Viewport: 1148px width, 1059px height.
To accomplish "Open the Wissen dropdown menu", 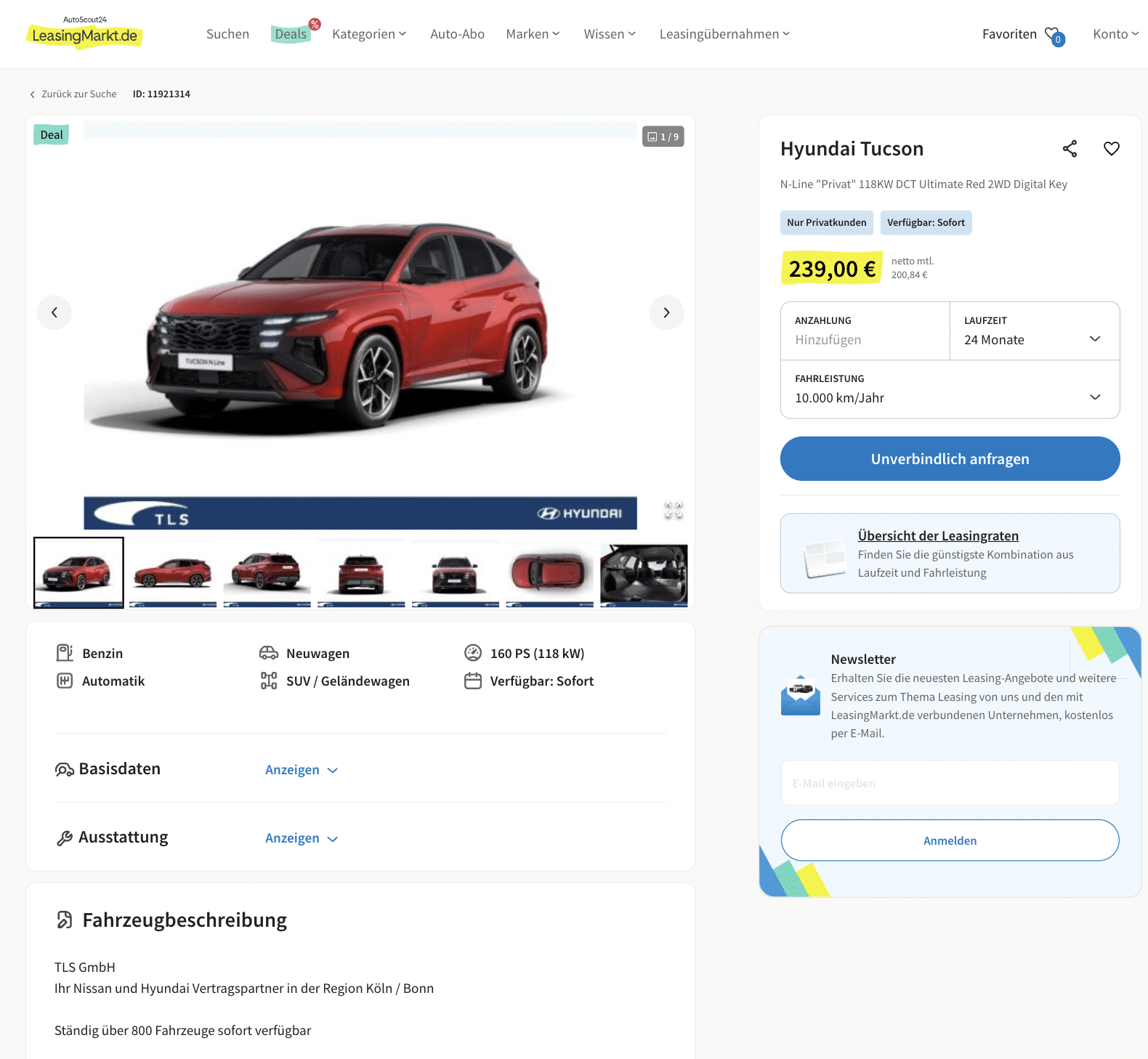I will point(610,34).
